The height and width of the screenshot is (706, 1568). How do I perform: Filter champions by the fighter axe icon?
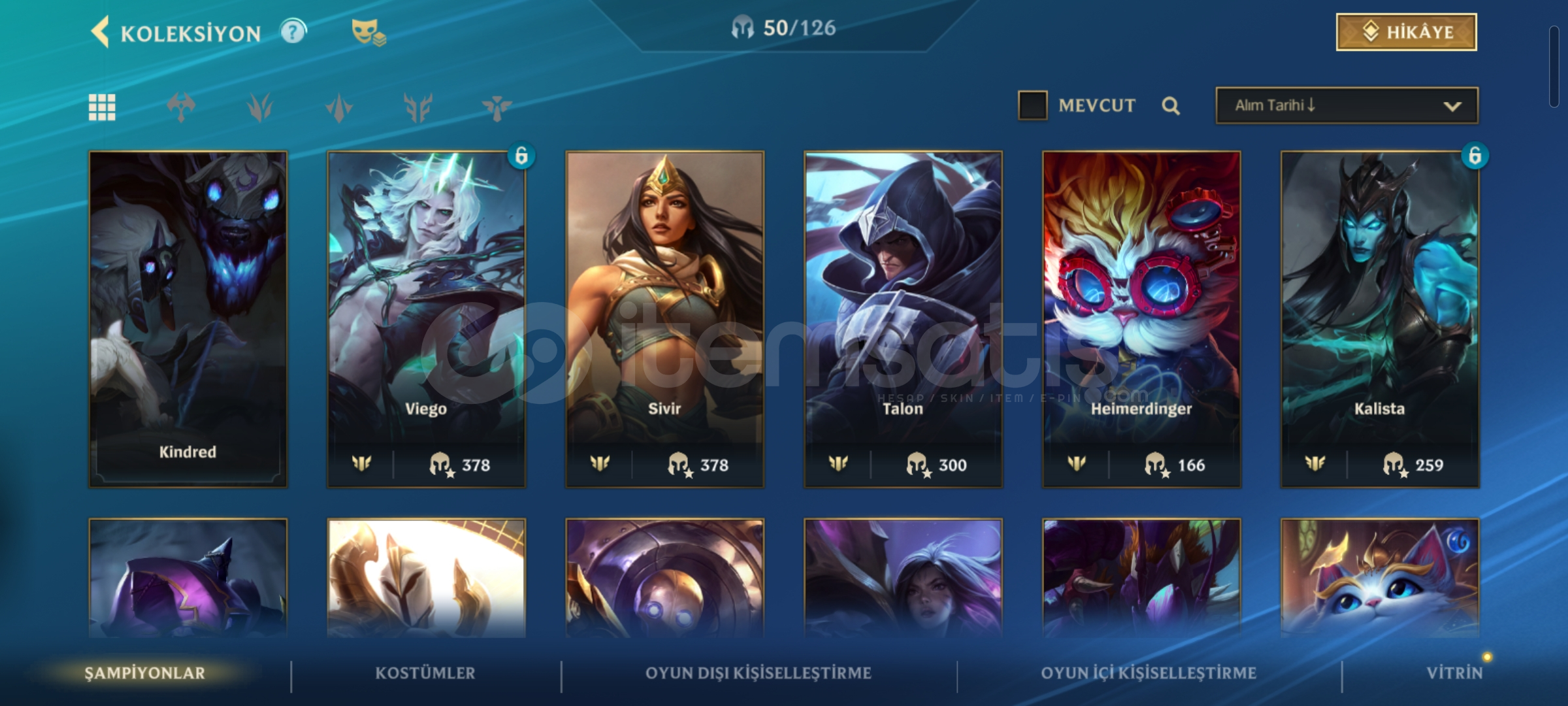(x=181, y=107)
